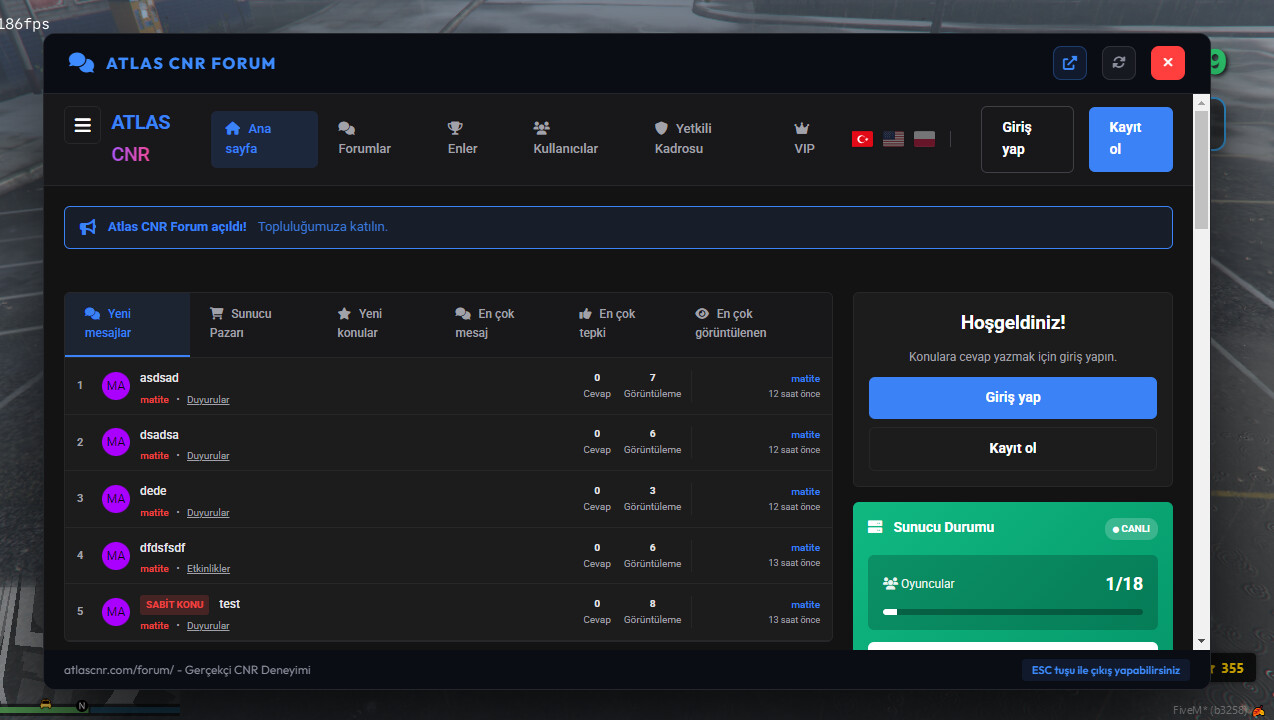Image resolution: width=1274 pixels, height=720 pixels.
Task: Click the Oyuncular player count progress bar
Action: coord(1012,612)
